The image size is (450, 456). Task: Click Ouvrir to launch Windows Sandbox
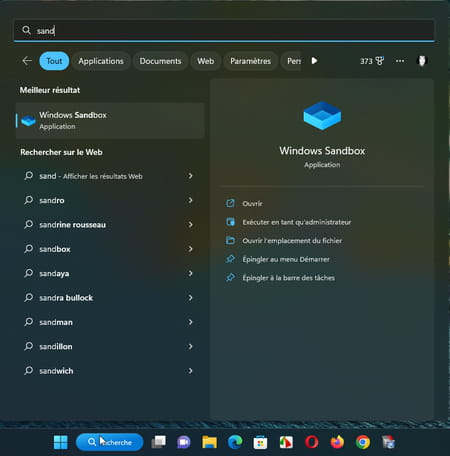252,203
